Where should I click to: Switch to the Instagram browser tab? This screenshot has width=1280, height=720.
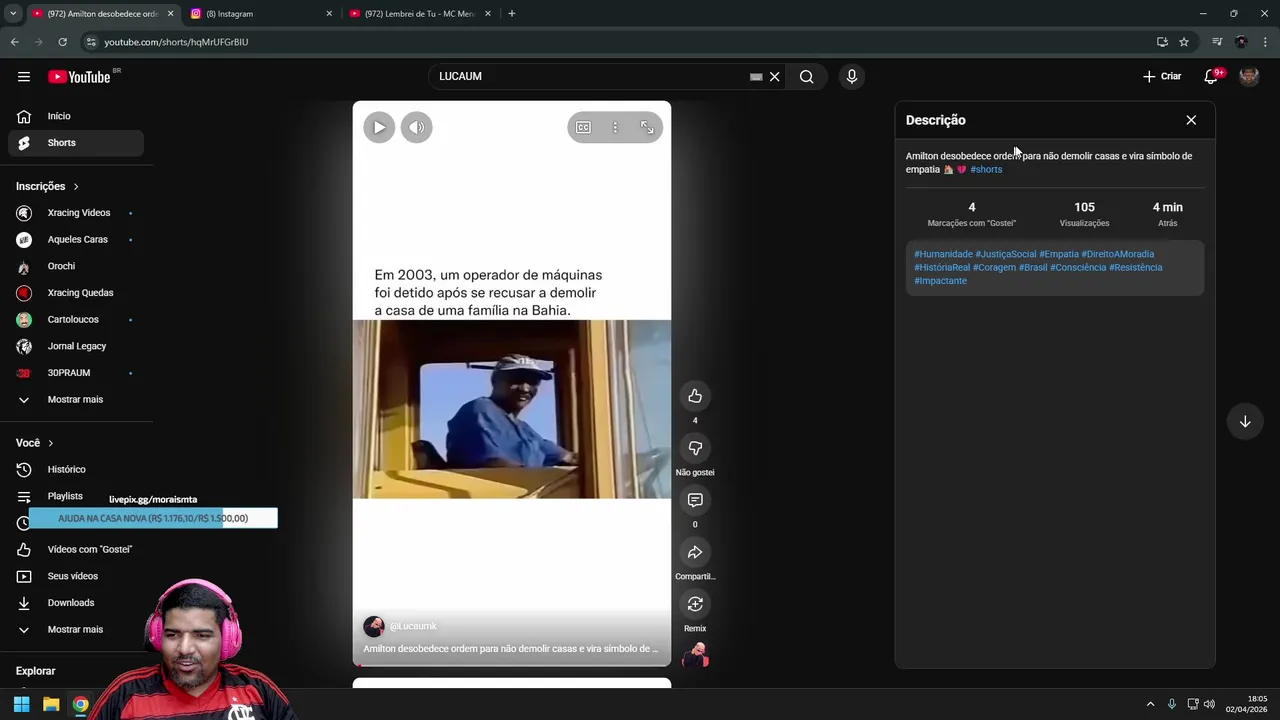point(260,14)
